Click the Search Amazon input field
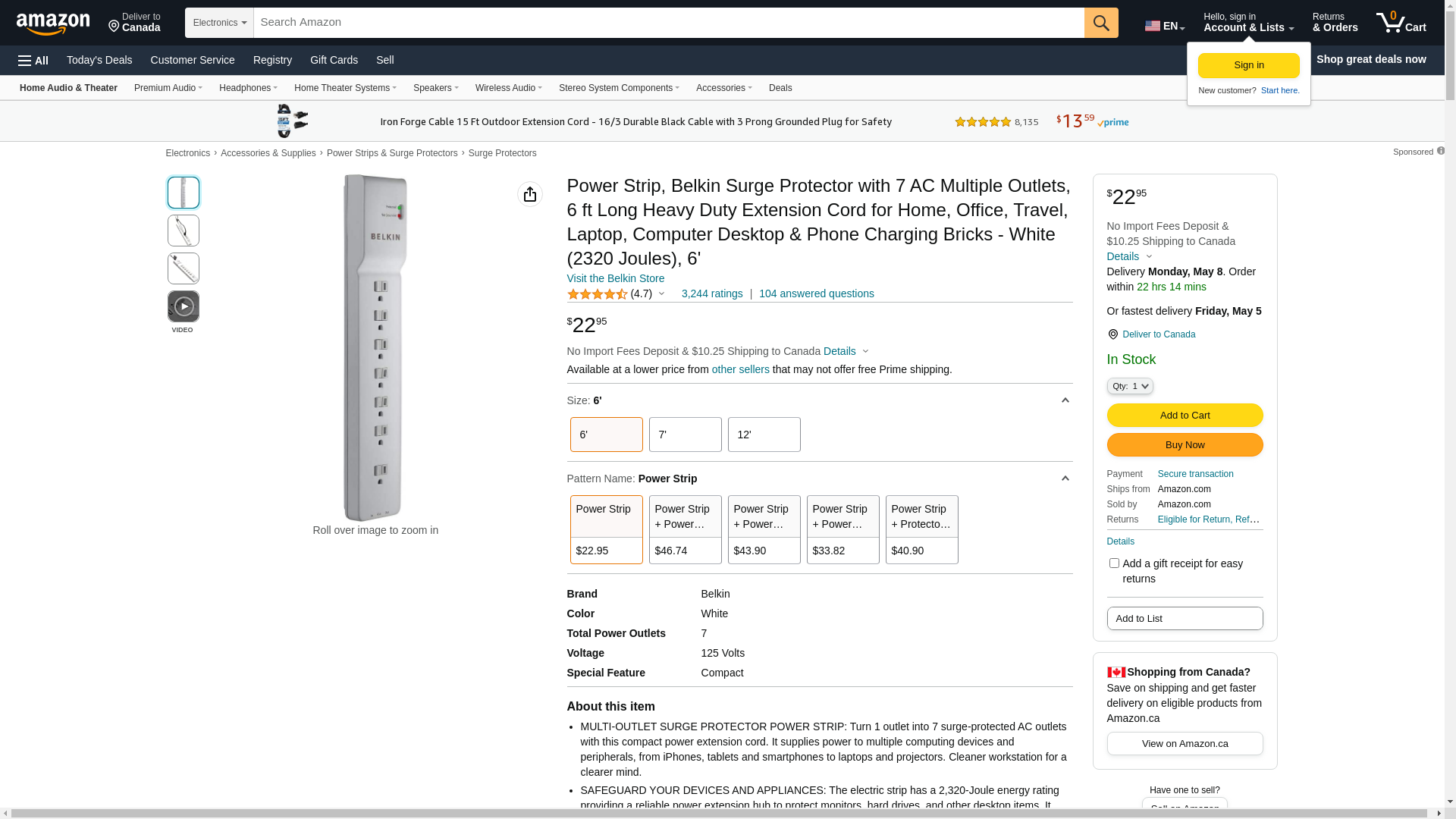Viewport: 1456px width, 819px height. coord(668,23)
